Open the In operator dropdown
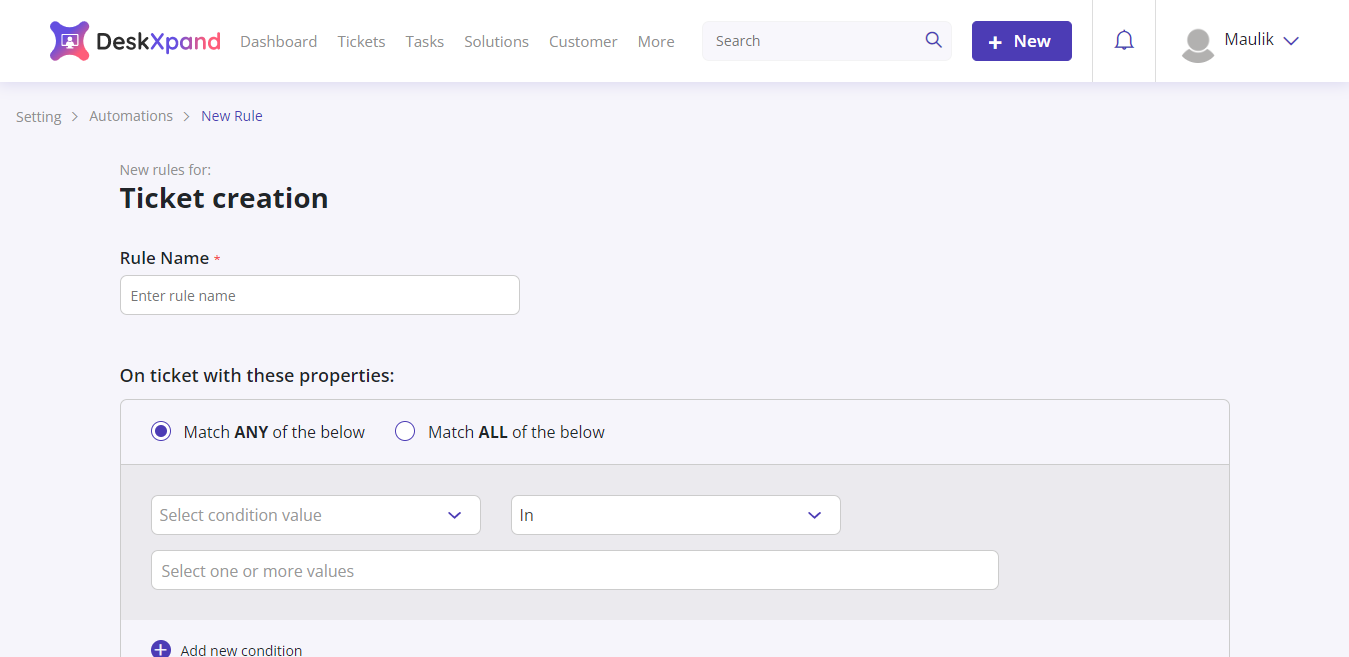This screenshot has height=657, width=1349. point(675,514)
